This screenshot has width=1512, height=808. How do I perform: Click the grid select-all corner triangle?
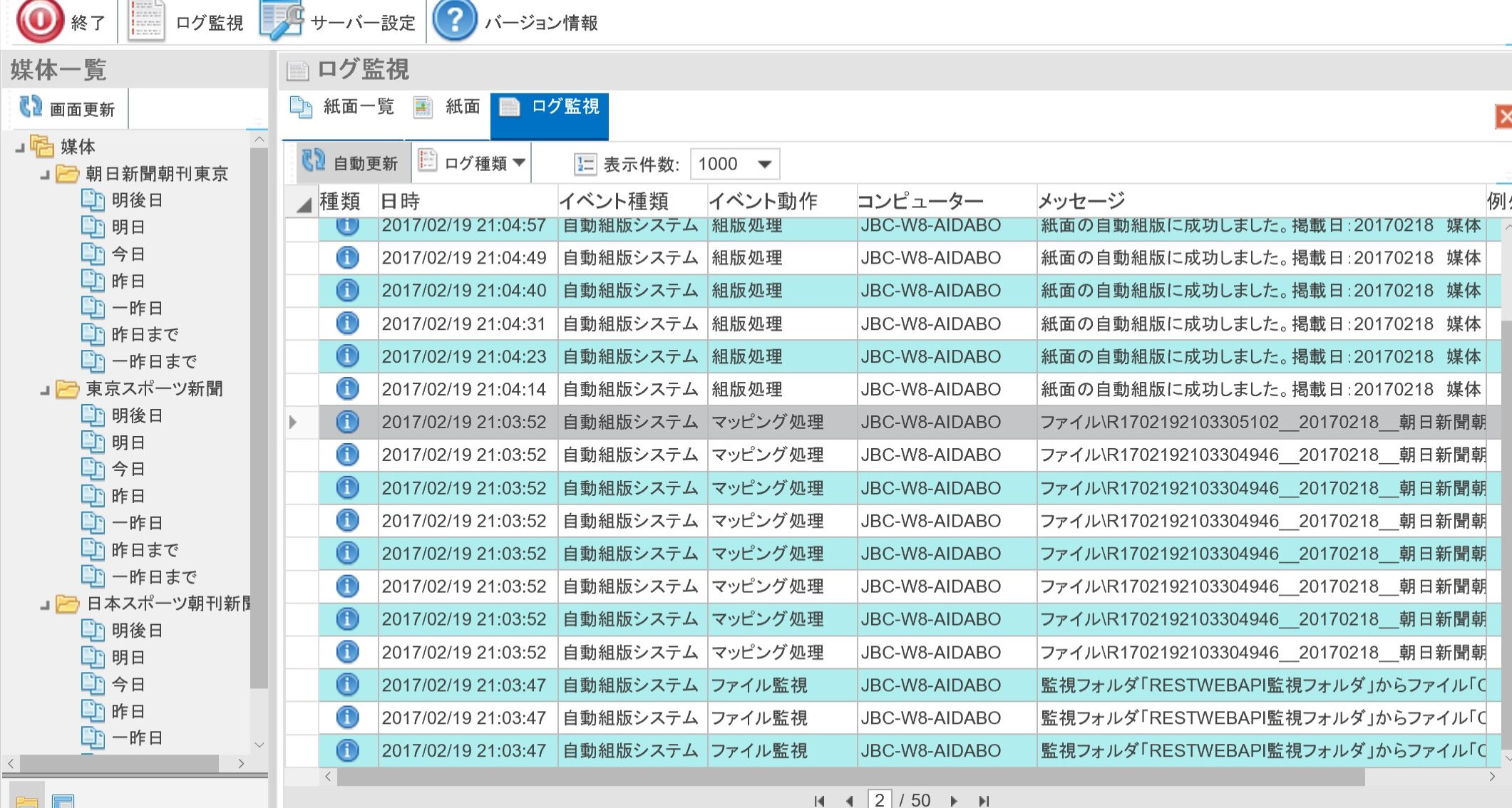303,204
